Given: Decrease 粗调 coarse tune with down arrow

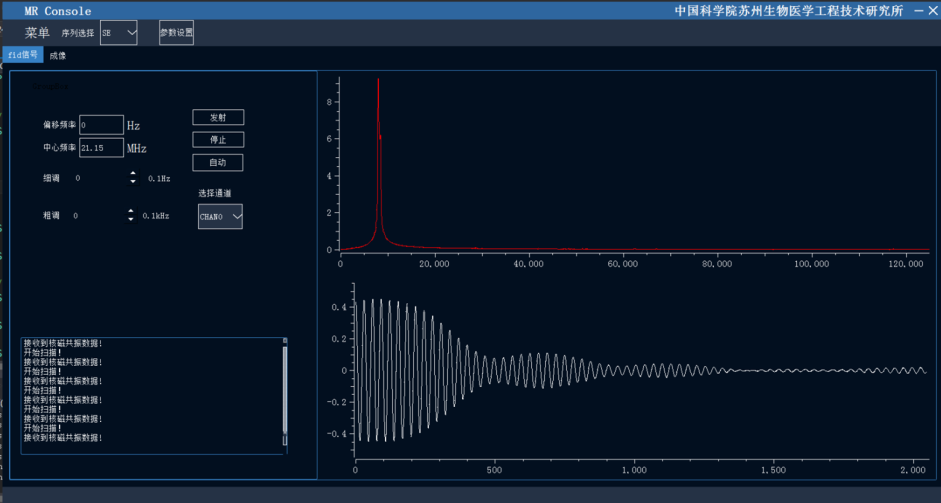Looking at the screenshot, I should [130, 219].
